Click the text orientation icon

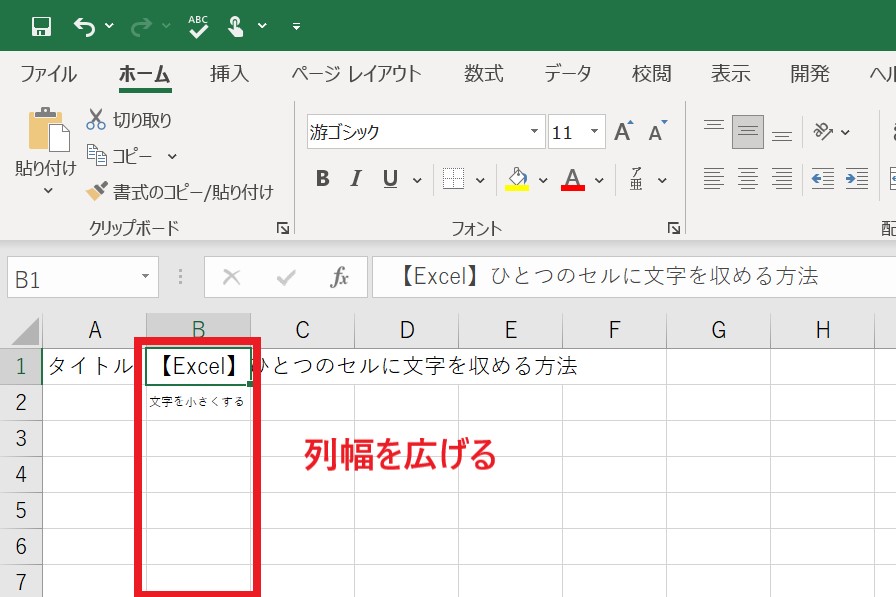tap(823, 131)
